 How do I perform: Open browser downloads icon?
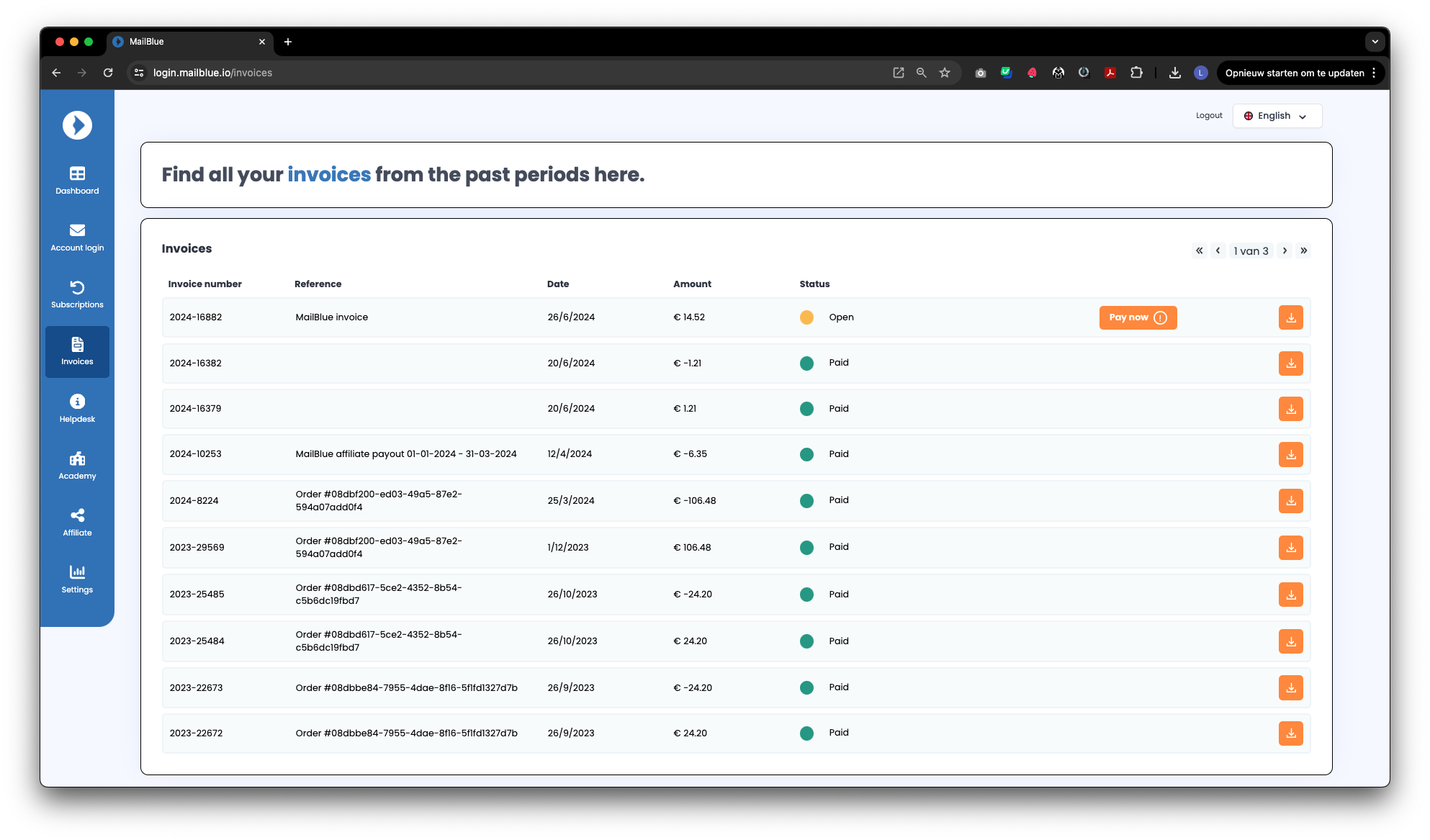click(x=1174, y=73)
